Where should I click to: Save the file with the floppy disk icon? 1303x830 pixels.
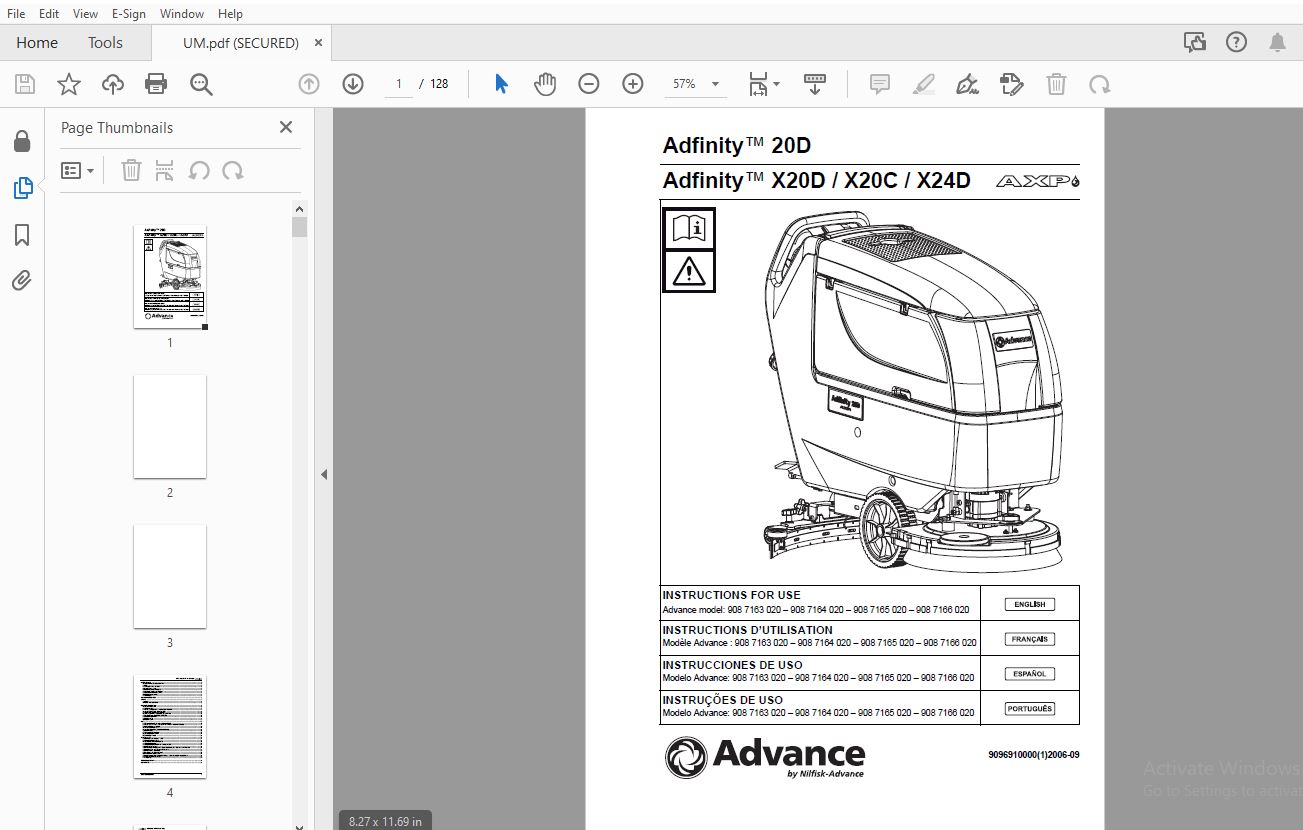coord(24,85)
